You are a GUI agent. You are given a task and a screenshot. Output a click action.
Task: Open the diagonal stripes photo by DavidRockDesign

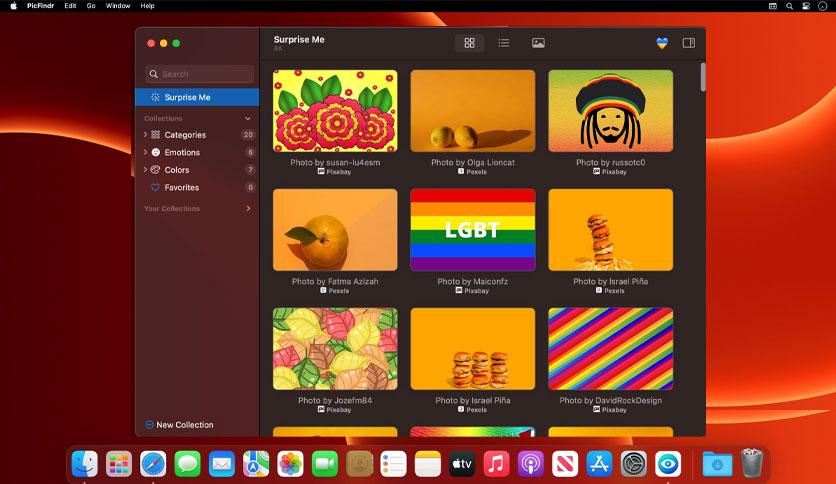(610, 349)
